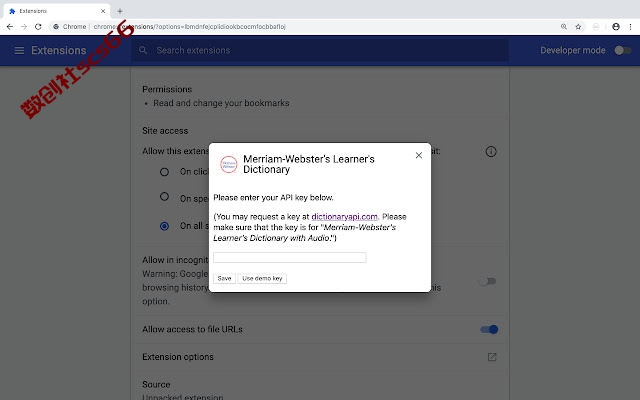640x400 pixels.
Task: Click the Extensions header title
Action: [59, 51]
